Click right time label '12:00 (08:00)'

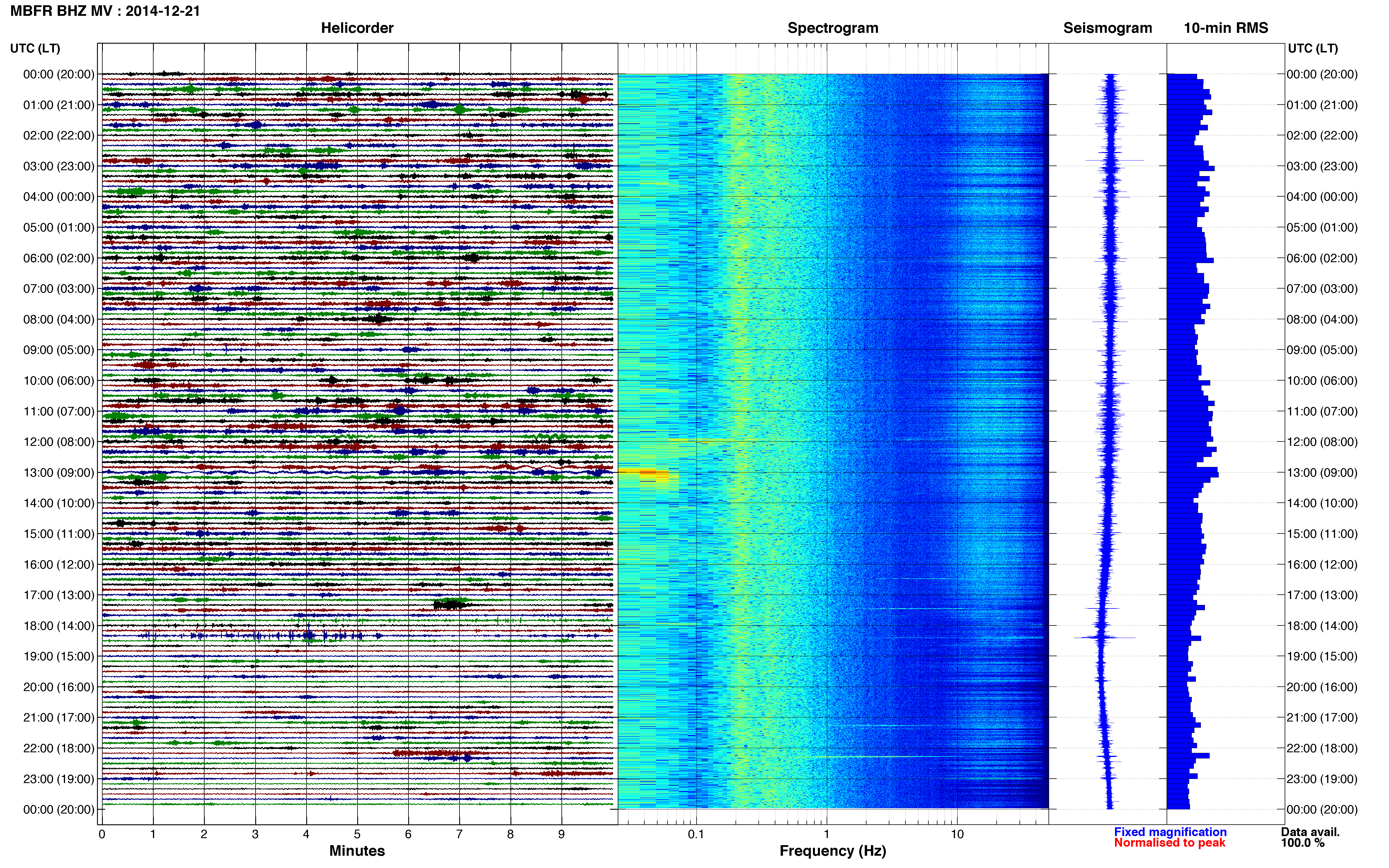point(1322,442)
